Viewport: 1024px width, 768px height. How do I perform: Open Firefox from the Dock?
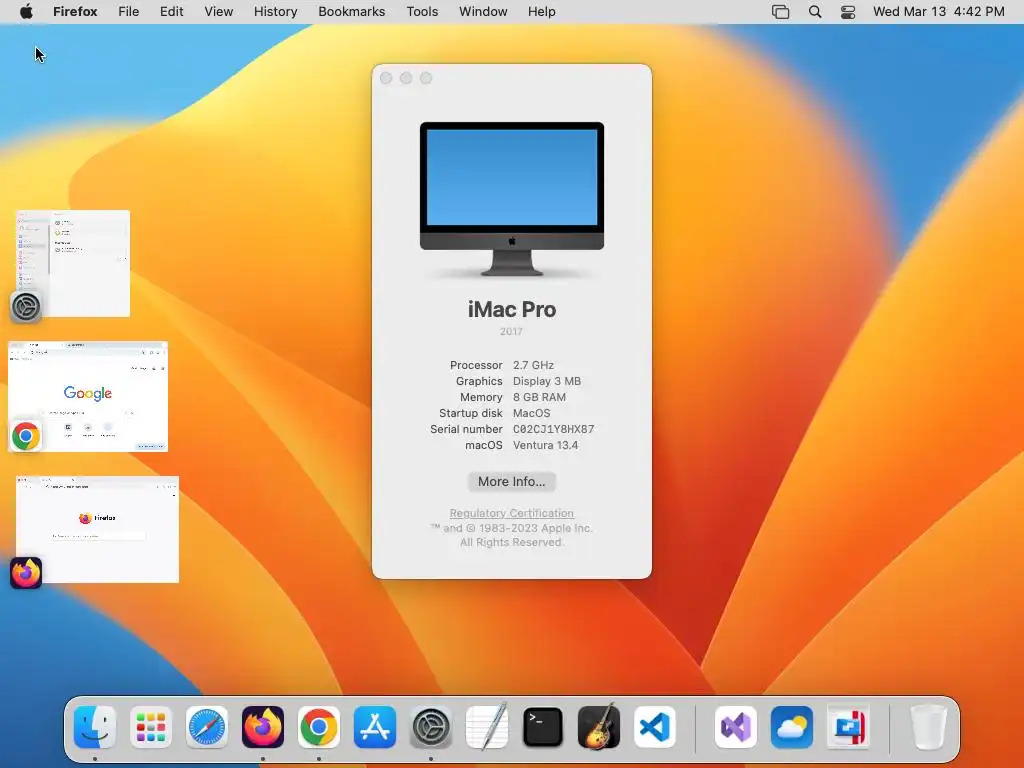[x=263, y=727]
